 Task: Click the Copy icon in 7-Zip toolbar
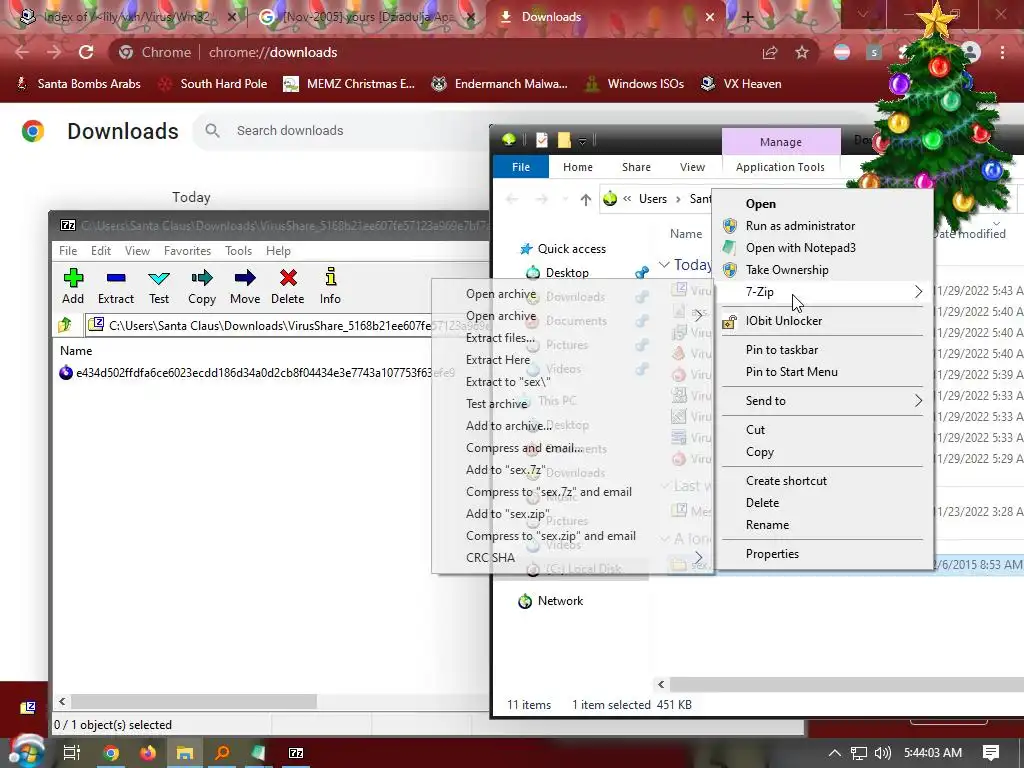202,286
